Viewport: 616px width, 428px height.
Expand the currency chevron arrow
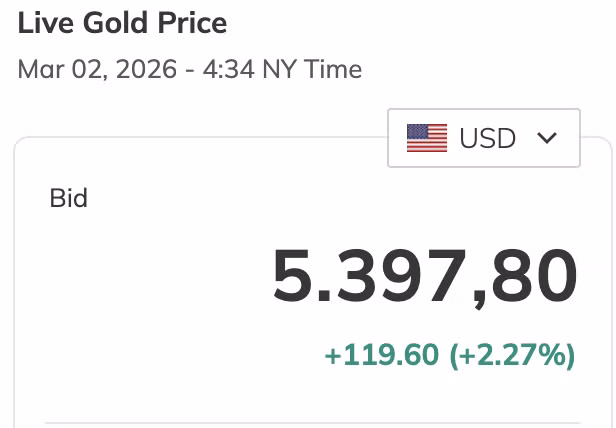(546, 138)
